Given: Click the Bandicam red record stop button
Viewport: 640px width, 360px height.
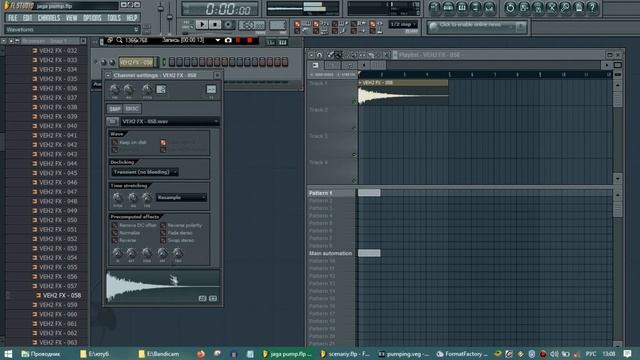Looking at the screenshot, I should coord(249,40).
